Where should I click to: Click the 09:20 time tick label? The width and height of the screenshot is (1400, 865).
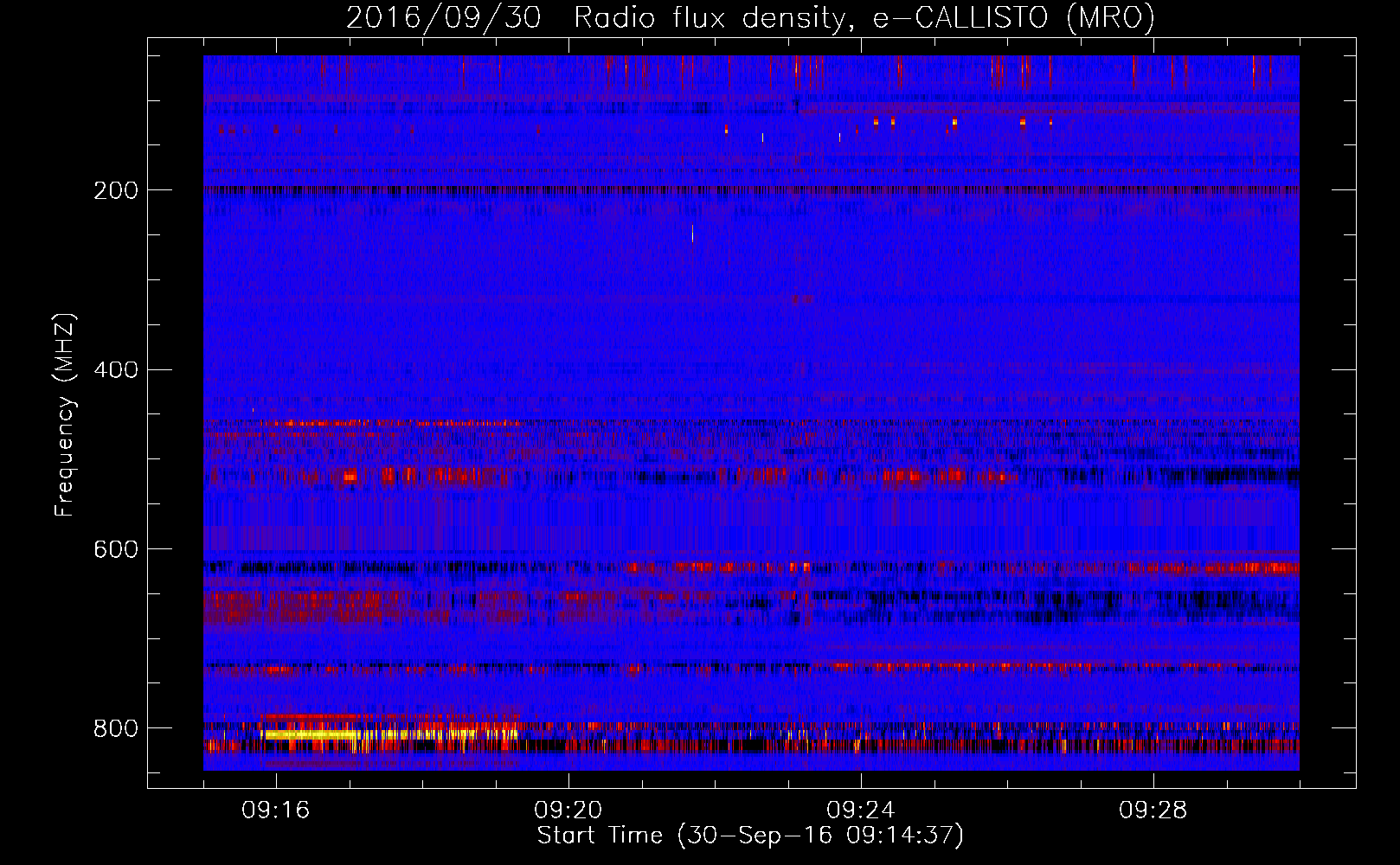pos(568,810)
